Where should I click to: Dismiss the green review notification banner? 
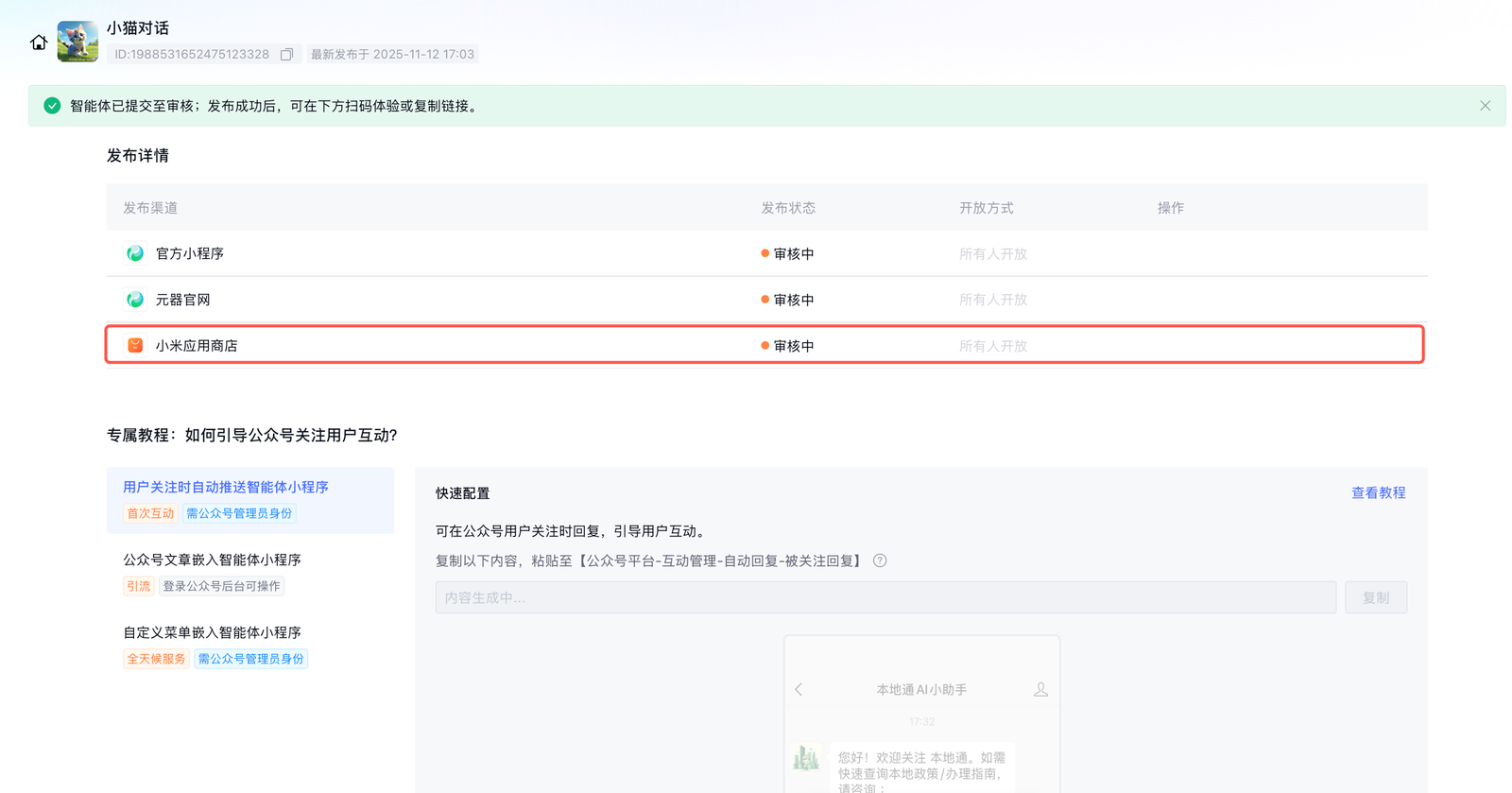1485,106
